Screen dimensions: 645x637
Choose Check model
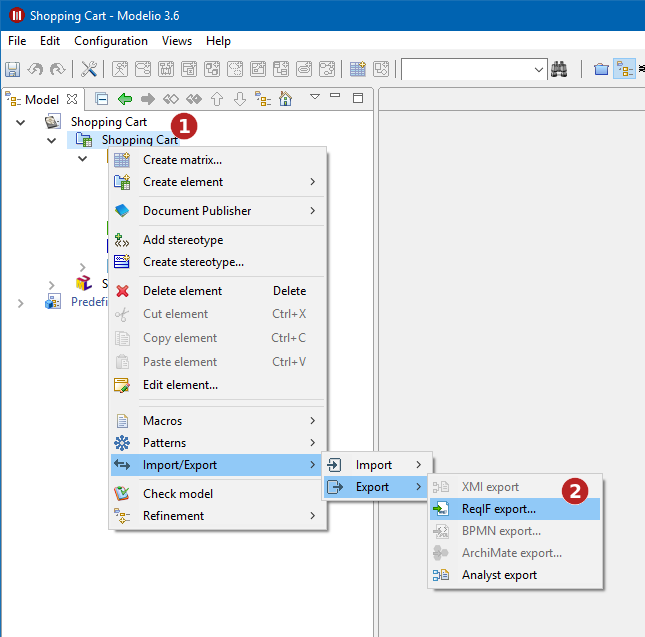pos(218,493)
